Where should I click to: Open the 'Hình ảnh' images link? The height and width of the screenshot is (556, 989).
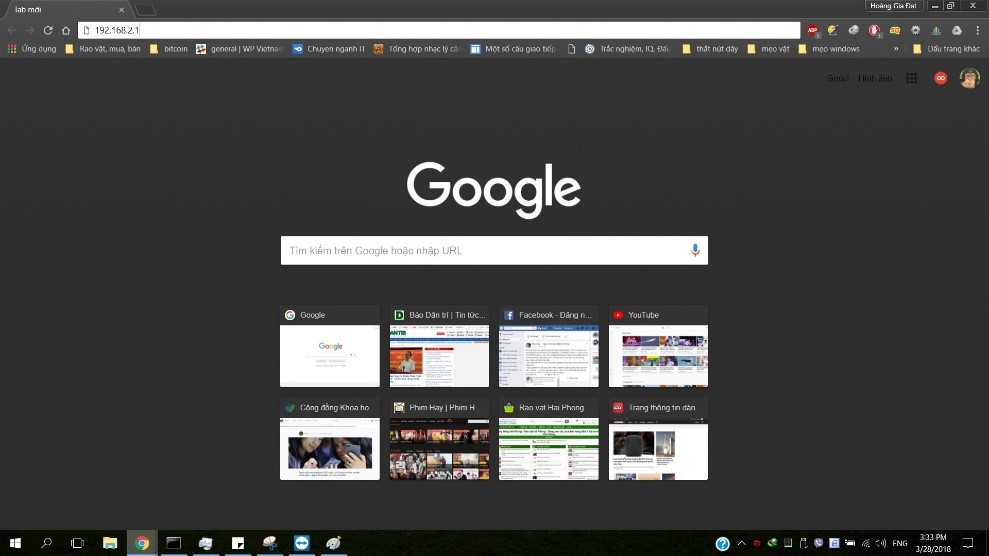pos(875,78)
